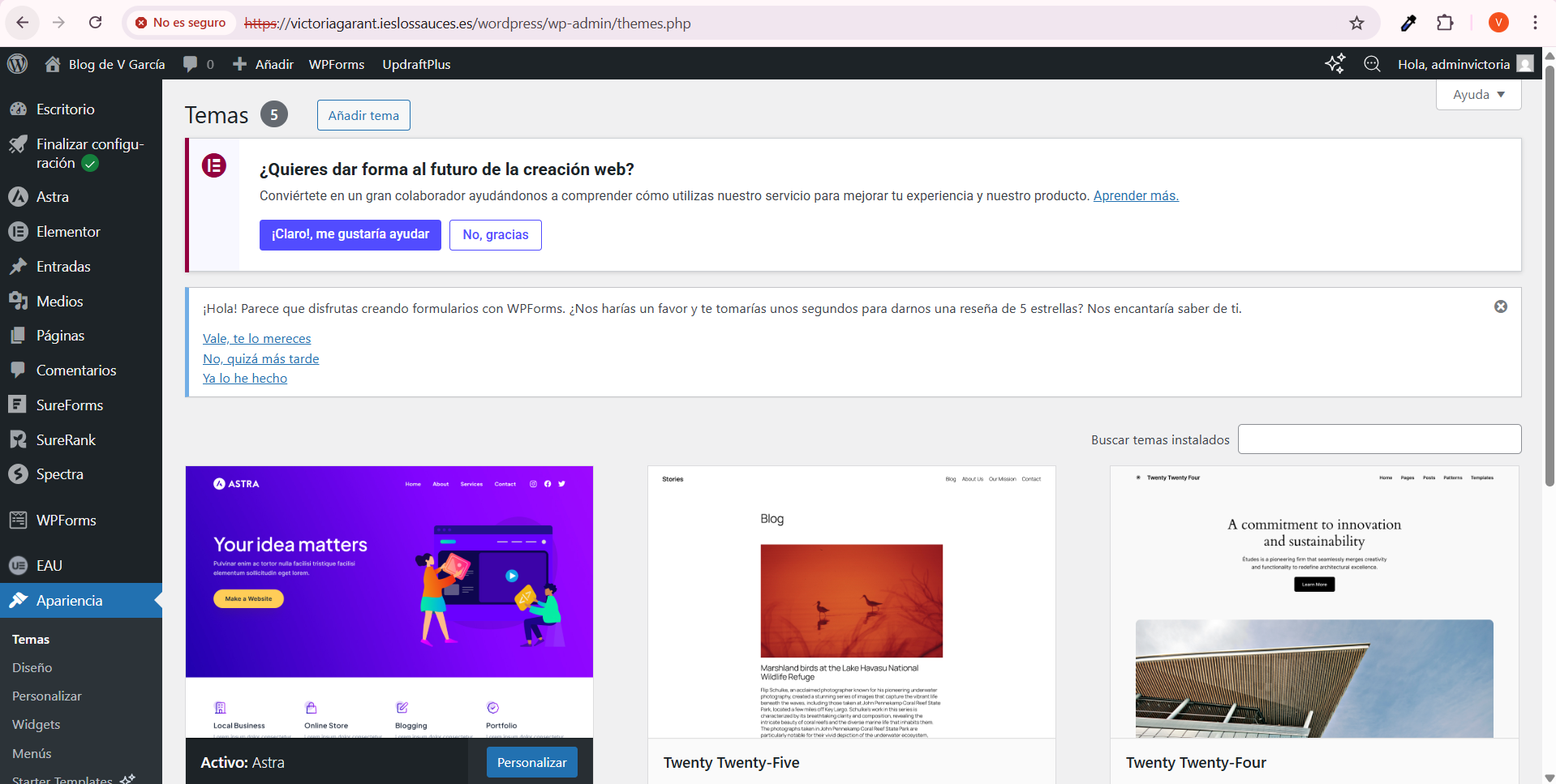The height and width of the screenshot is (784, 1556).
Task: Open the browser extensions puzzle icon
Action: [x=1445, y=23]
